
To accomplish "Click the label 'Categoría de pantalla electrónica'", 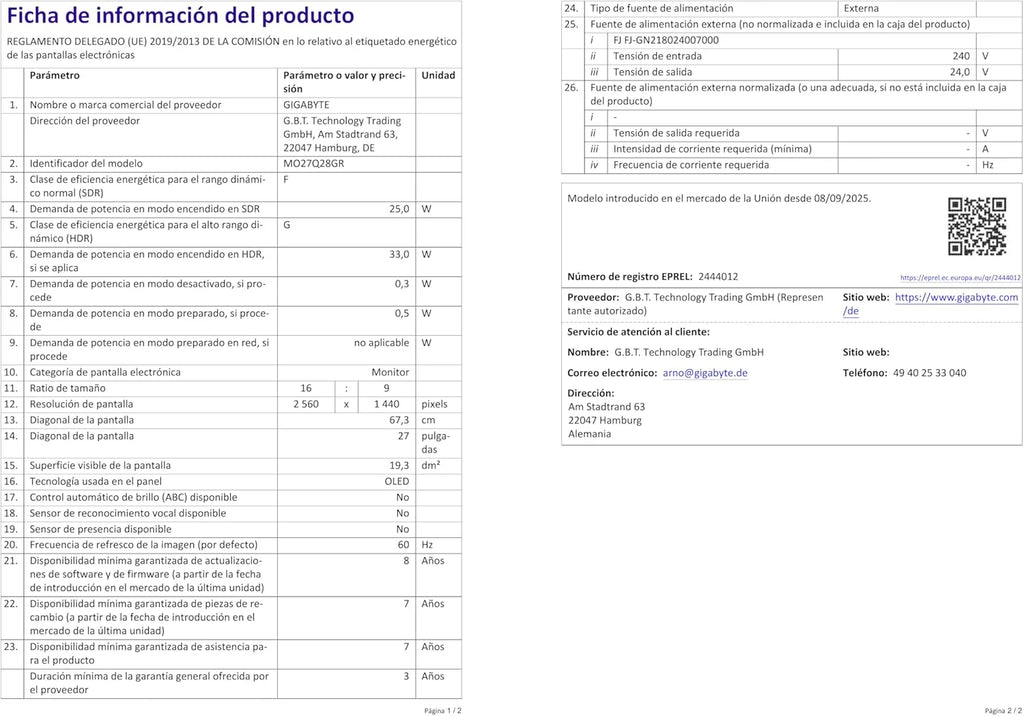I will click(105, 372).
